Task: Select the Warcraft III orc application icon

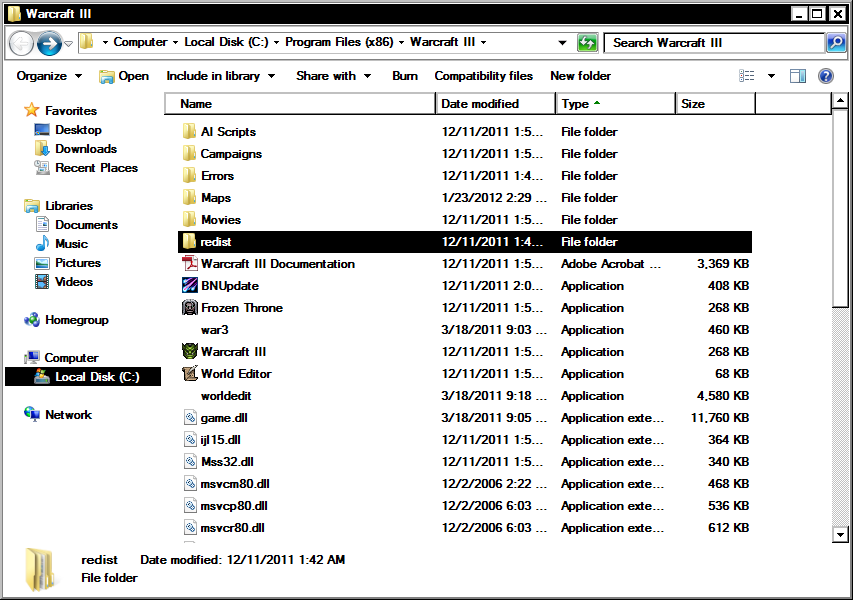Action: point(189,351)
